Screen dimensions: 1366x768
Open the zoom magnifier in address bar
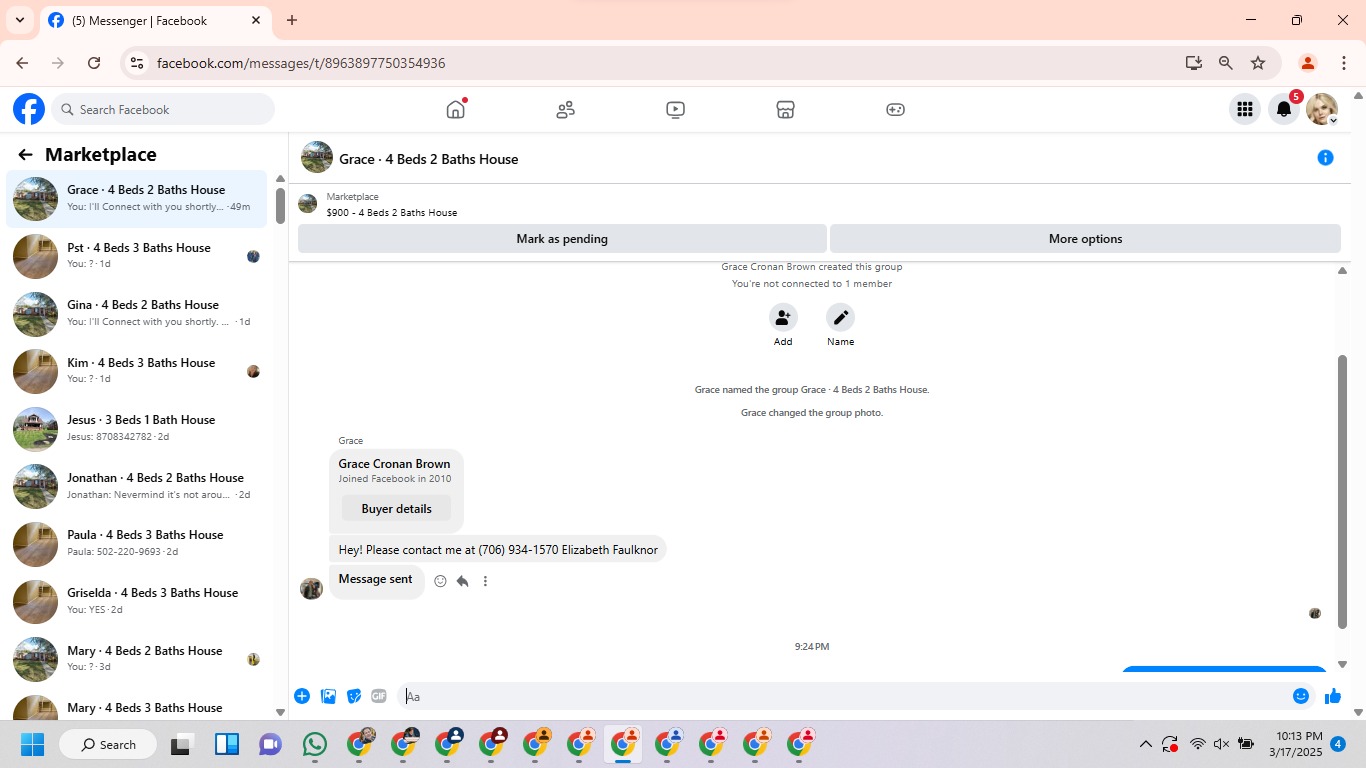click(1226, 63)
